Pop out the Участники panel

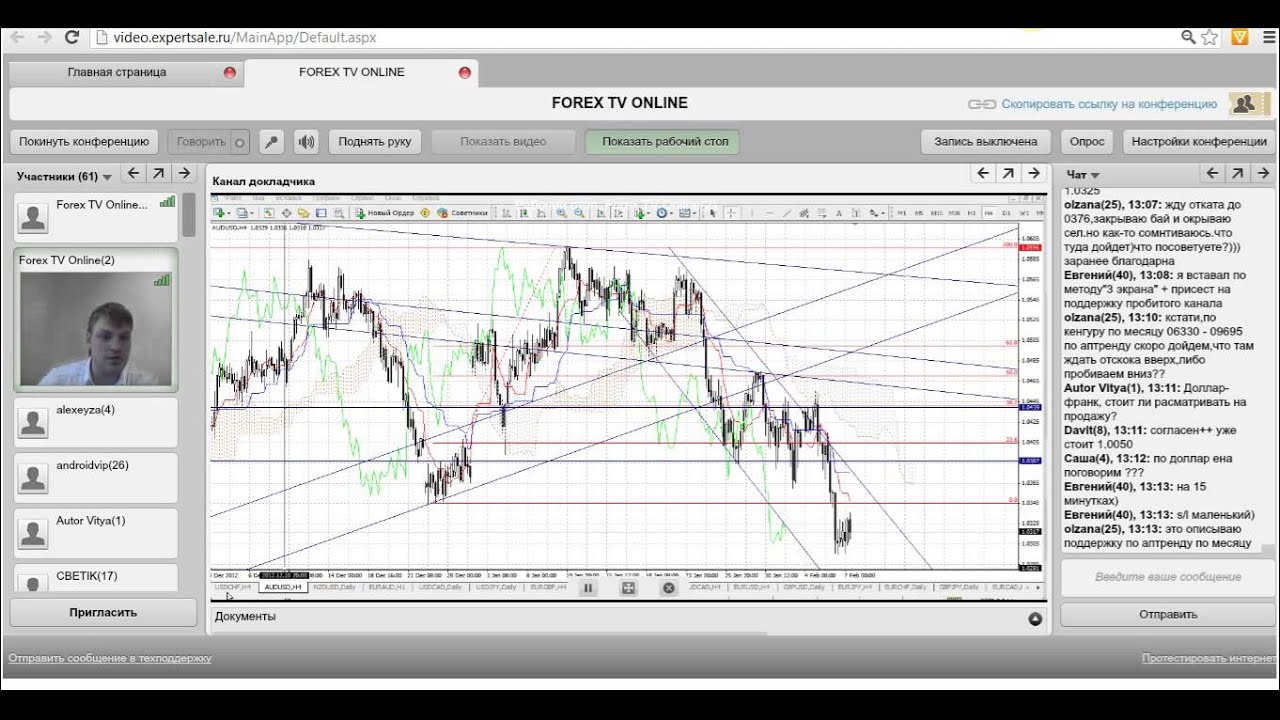pyautogui.click(x=159, y=174)
